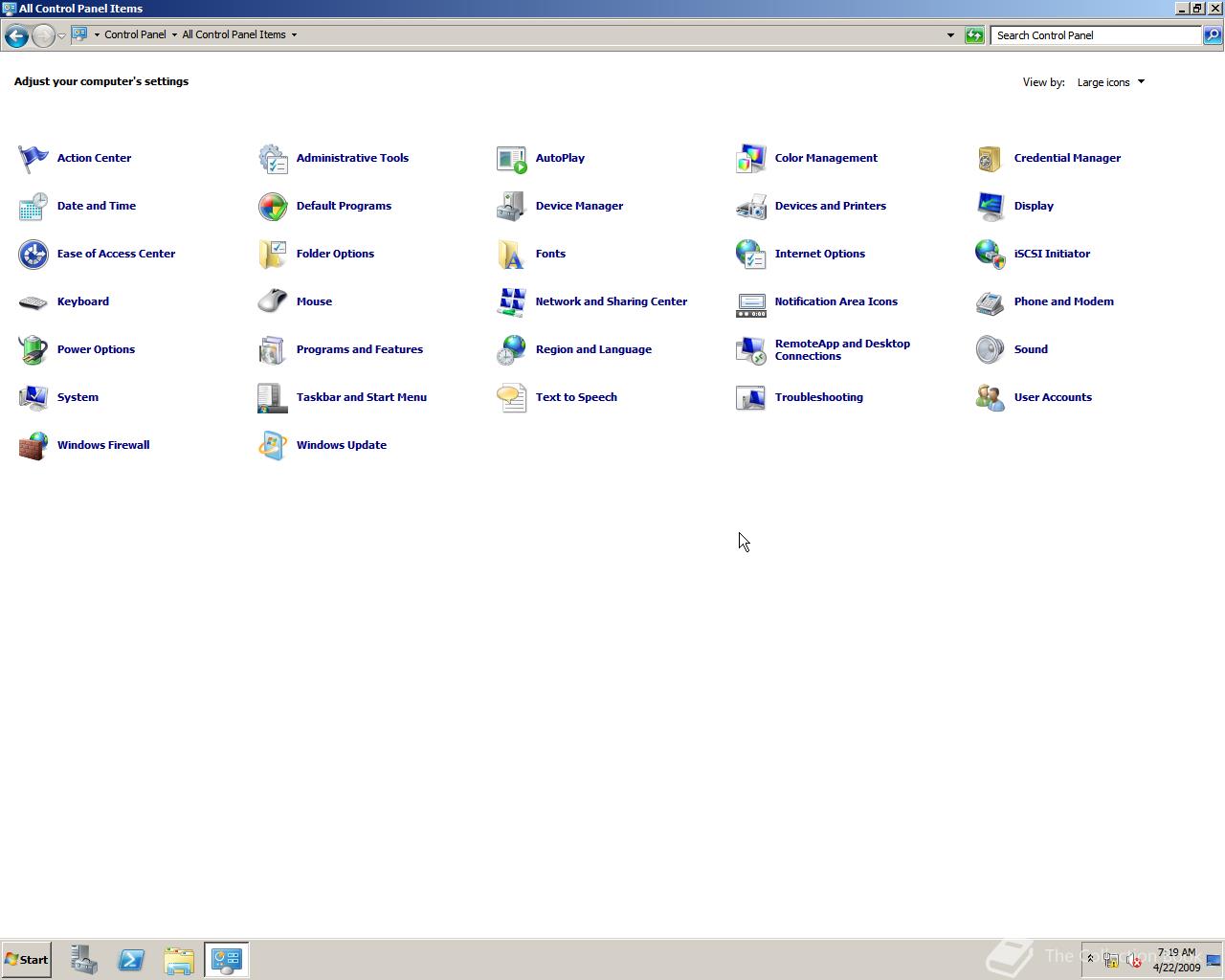This screenshot has width=1225, height=980.
Task: Open the Mouse icon
Action: (x=273, y=302)
